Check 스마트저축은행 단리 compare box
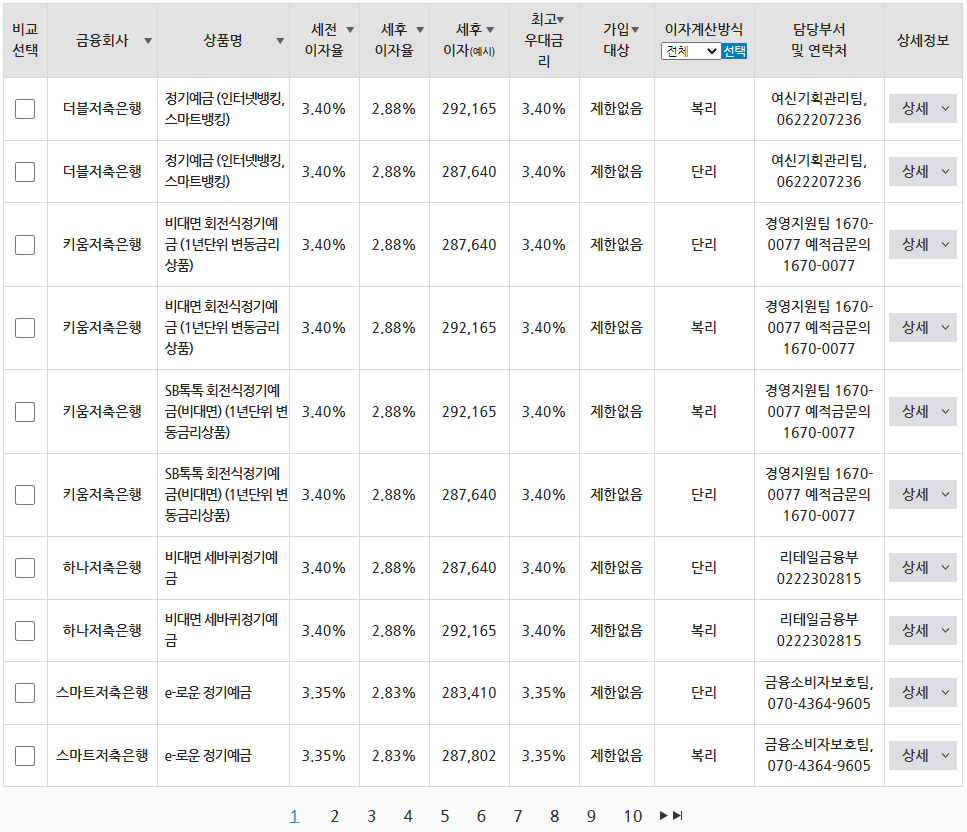Screen dimensions: 967x832 25,693
